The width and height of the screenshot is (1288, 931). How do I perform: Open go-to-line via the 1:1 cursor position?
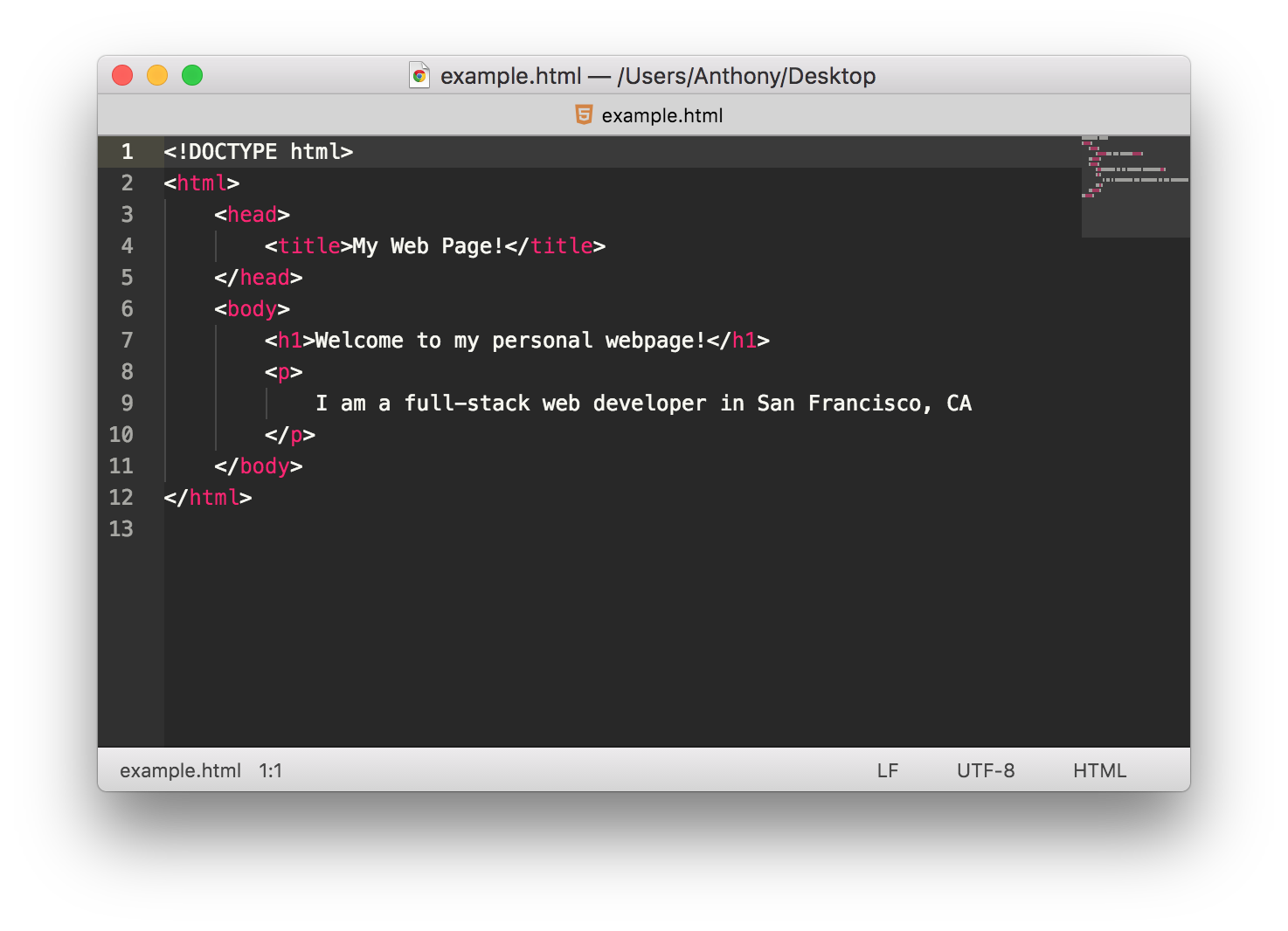point(270,770)
